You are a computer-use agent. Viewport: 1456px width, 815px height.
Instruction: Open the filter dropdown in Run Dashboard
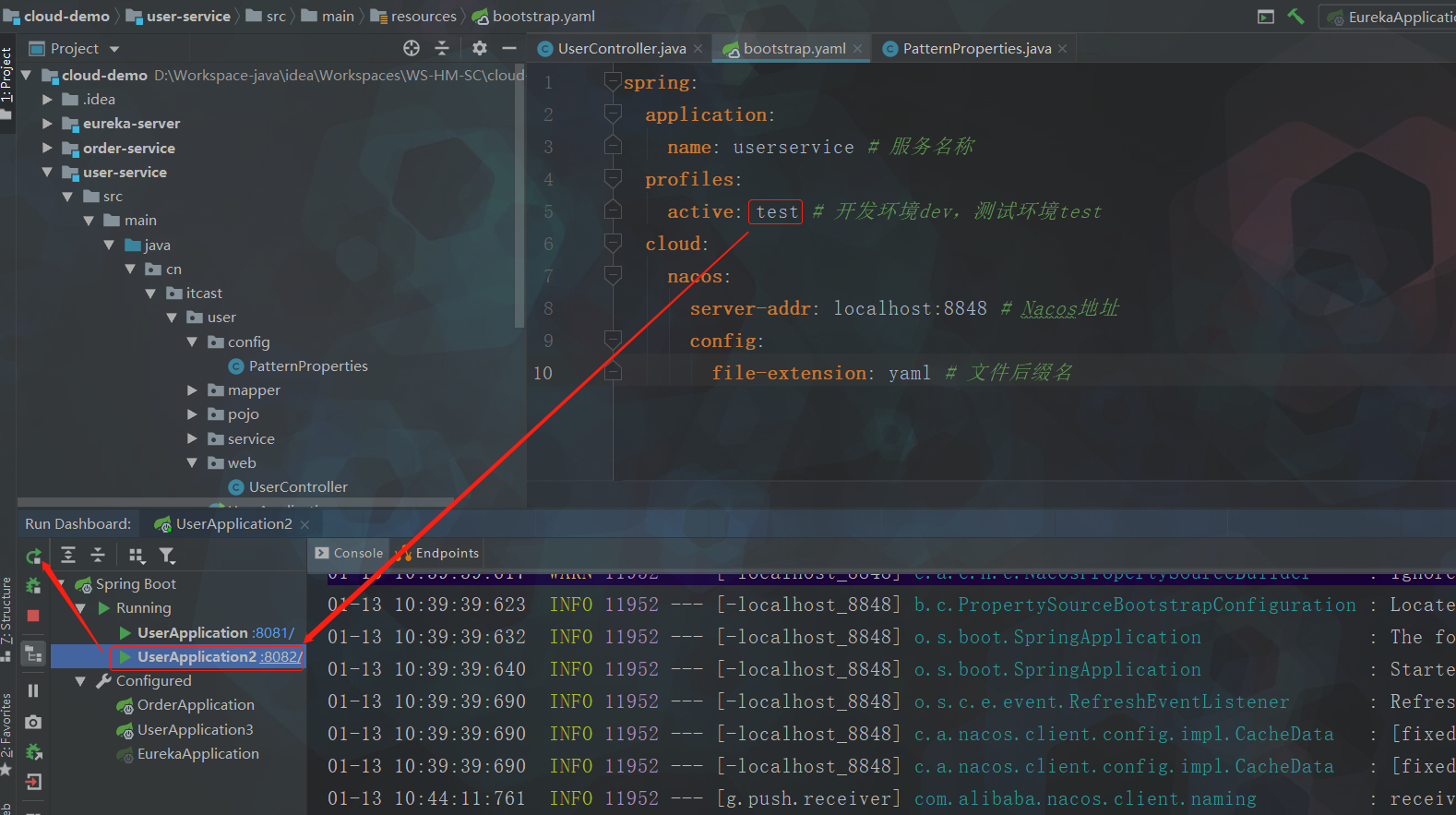(x=167, y=555)
